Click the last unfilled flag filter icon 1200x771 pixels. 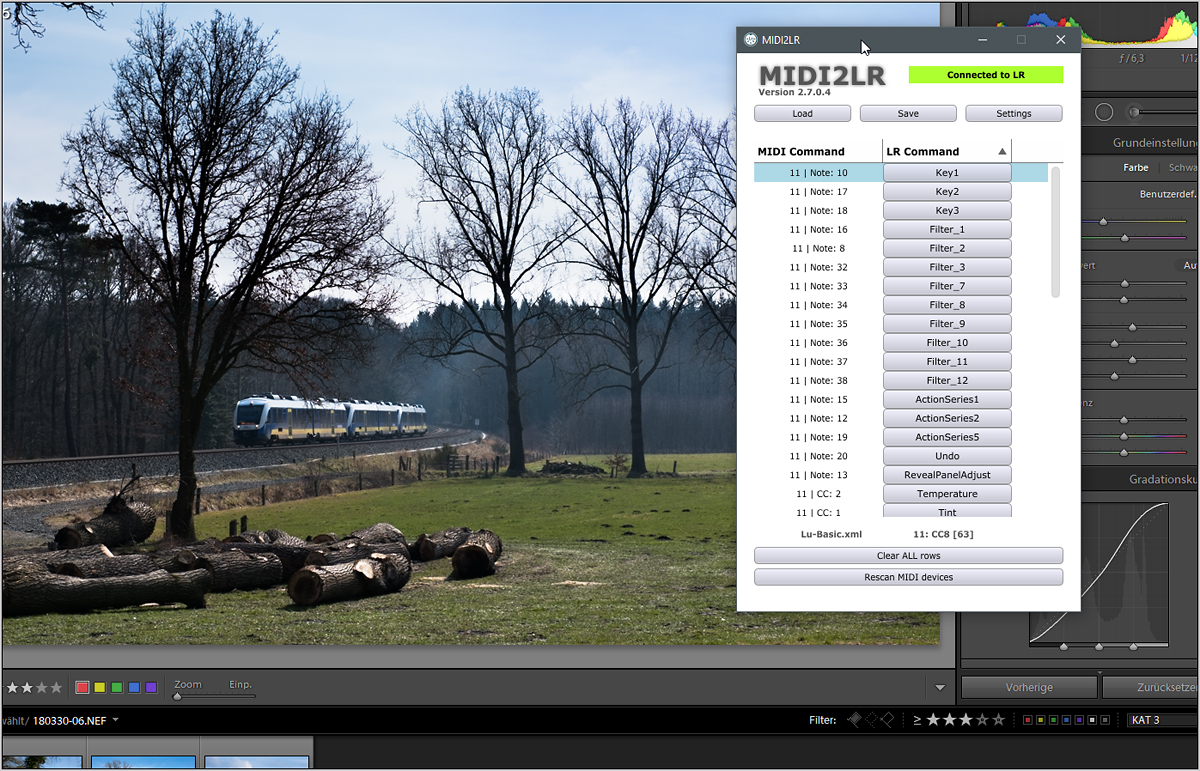(x=887, y=720)
